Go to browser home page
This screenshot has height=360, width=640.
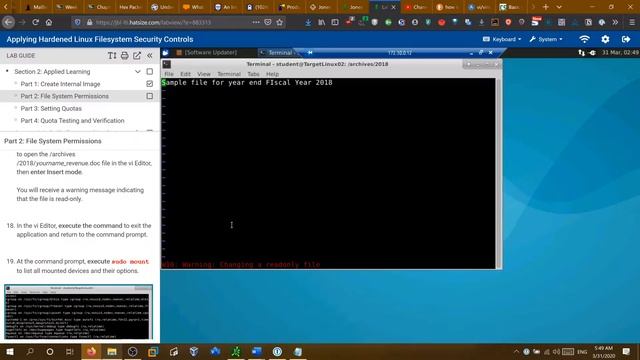point(49,22)
